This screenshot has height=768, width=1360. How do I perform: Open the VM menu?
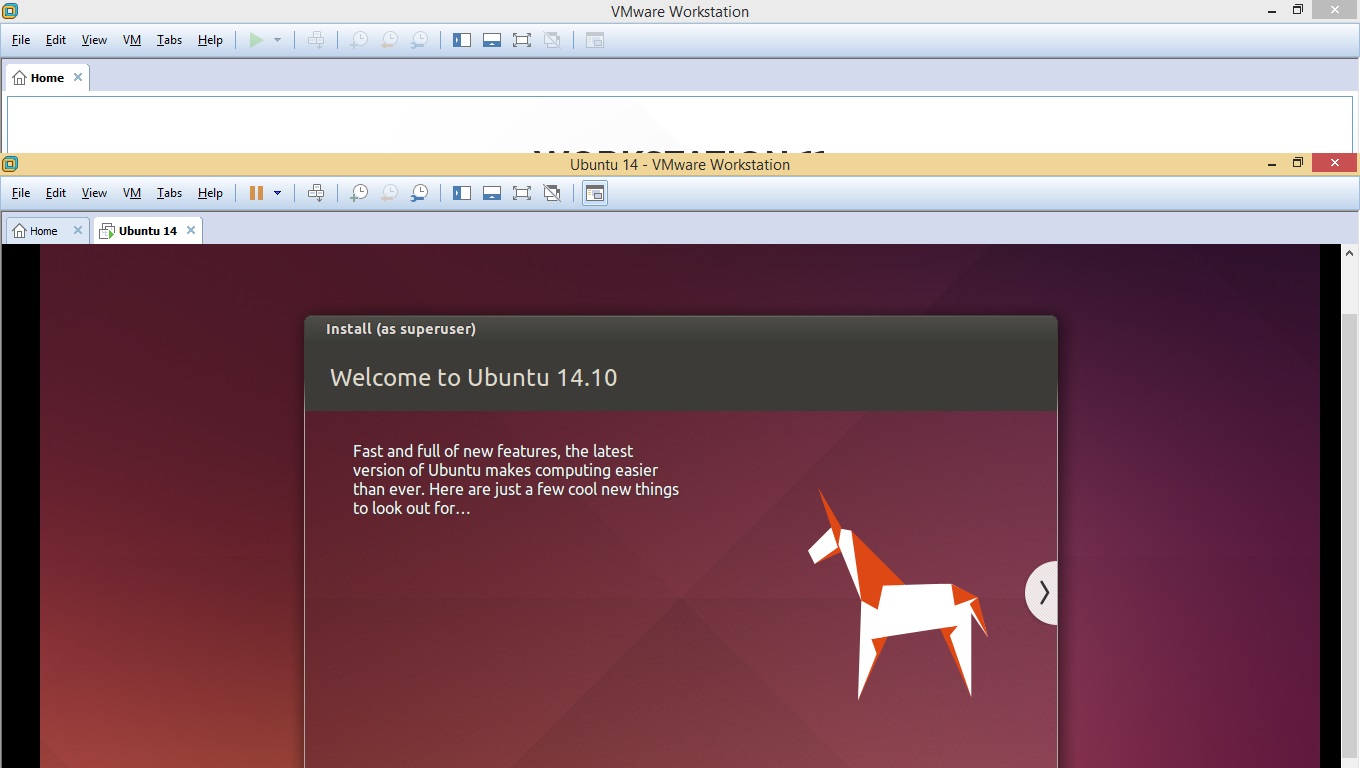[131, 192]
